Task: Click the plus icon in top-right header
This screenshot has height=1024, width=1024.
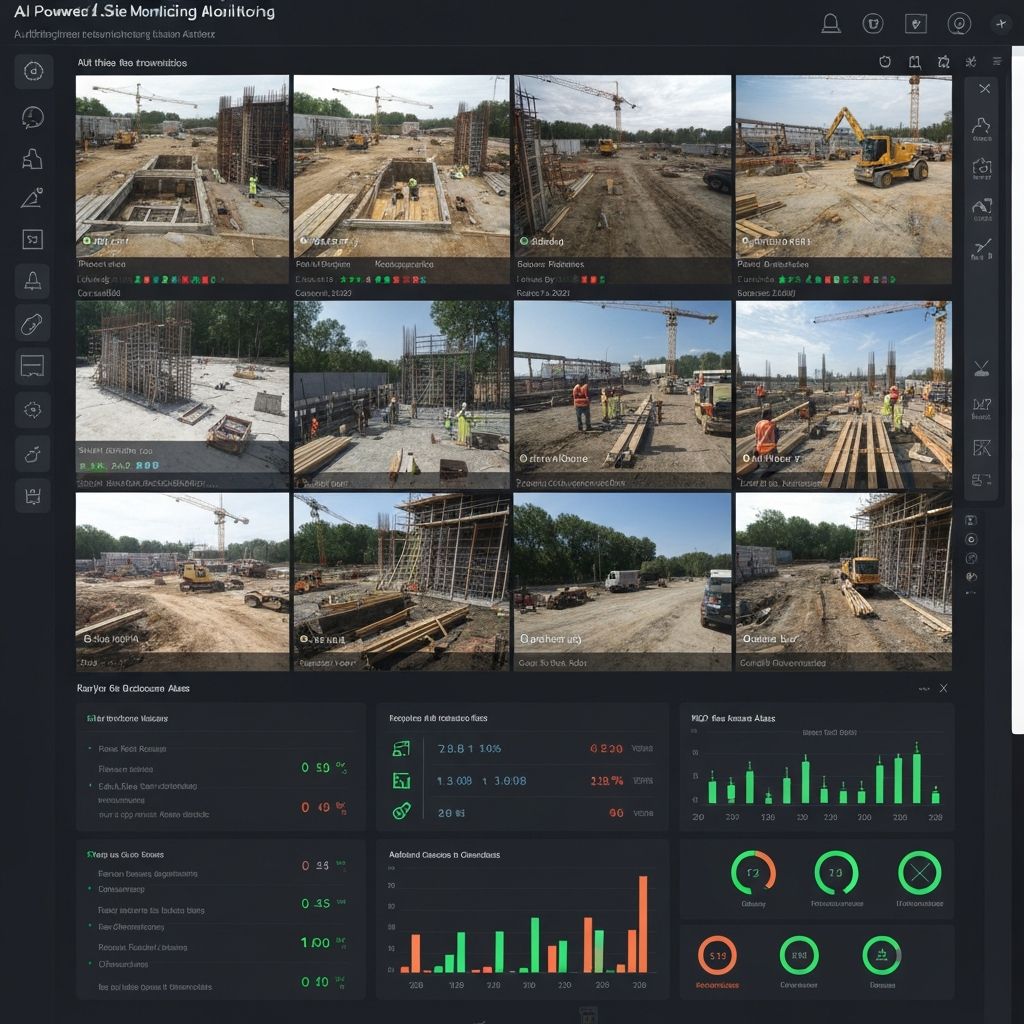Action: (x=1000, y=24)
